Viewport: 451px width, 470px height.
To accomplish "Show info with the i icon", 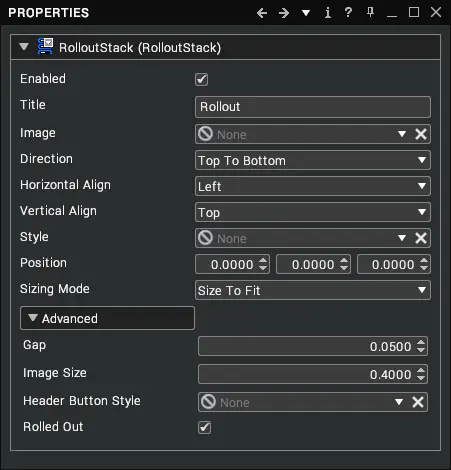I will click(x=328, y=13).
